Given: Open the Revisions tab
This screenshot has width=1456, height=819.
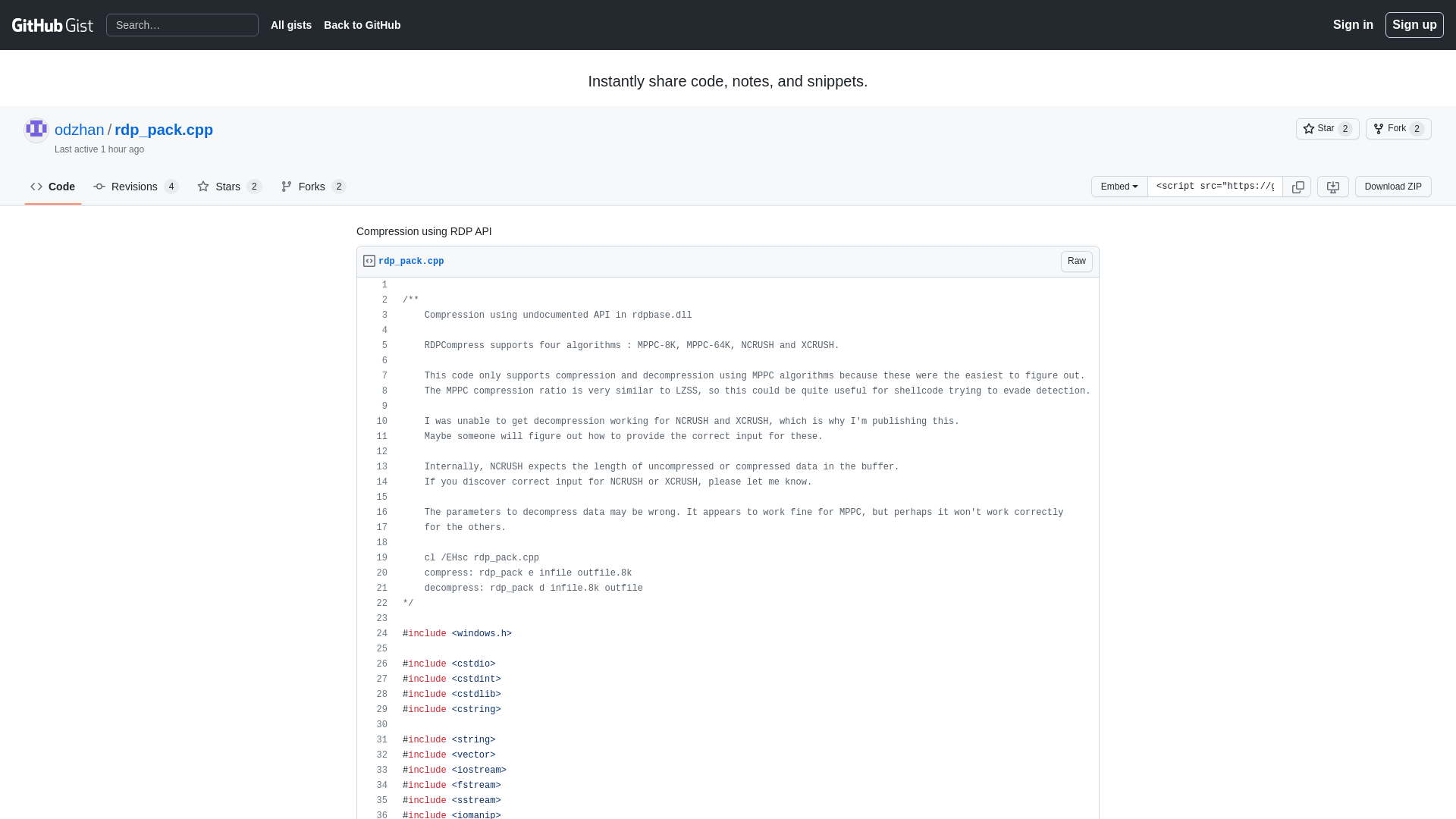Looking at the screenshot, I should (136, 187).
